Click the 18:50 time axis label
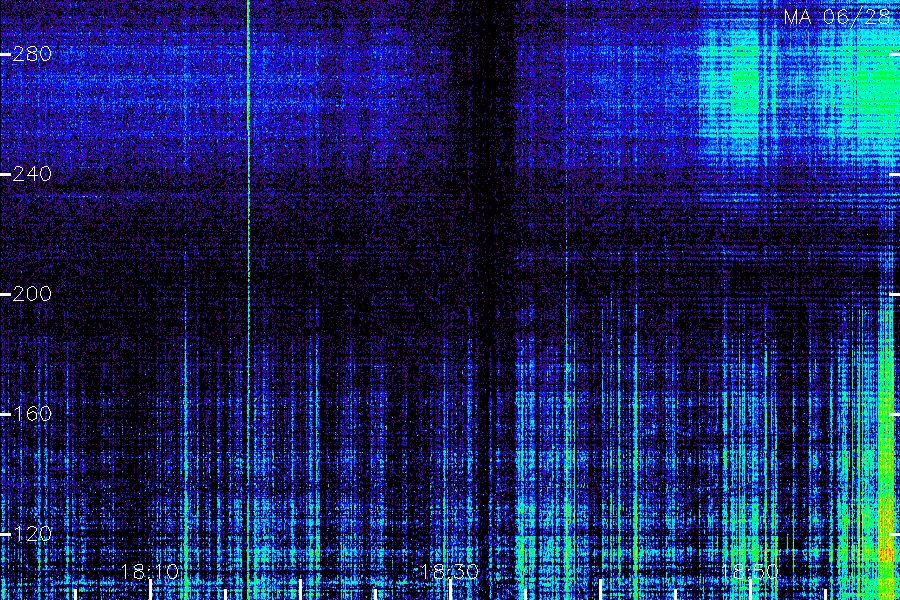Image resolution: width=900 pixels, height=600 pixels. click(750, 572)
